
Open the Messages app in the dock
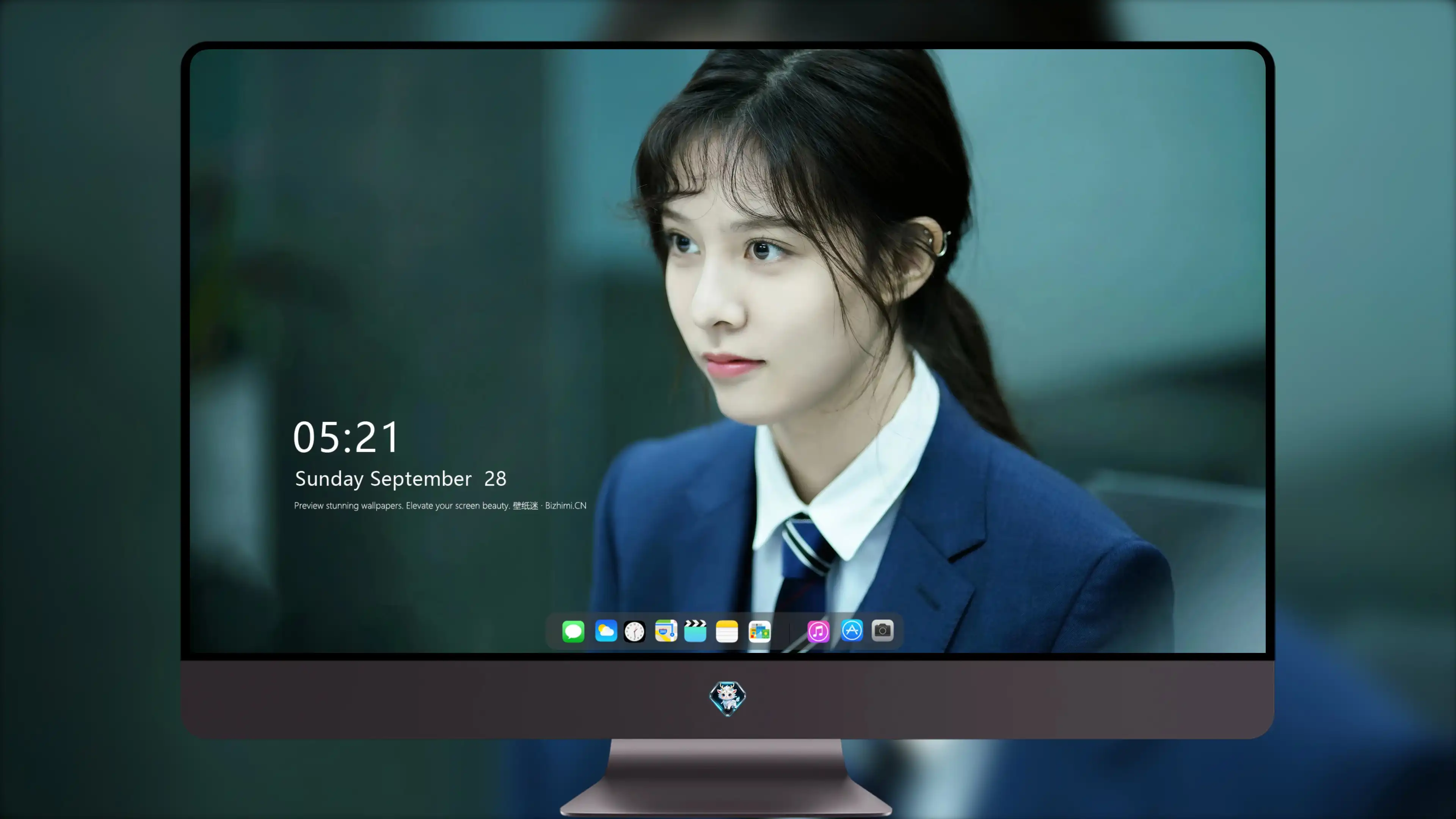tap(573, 631)
